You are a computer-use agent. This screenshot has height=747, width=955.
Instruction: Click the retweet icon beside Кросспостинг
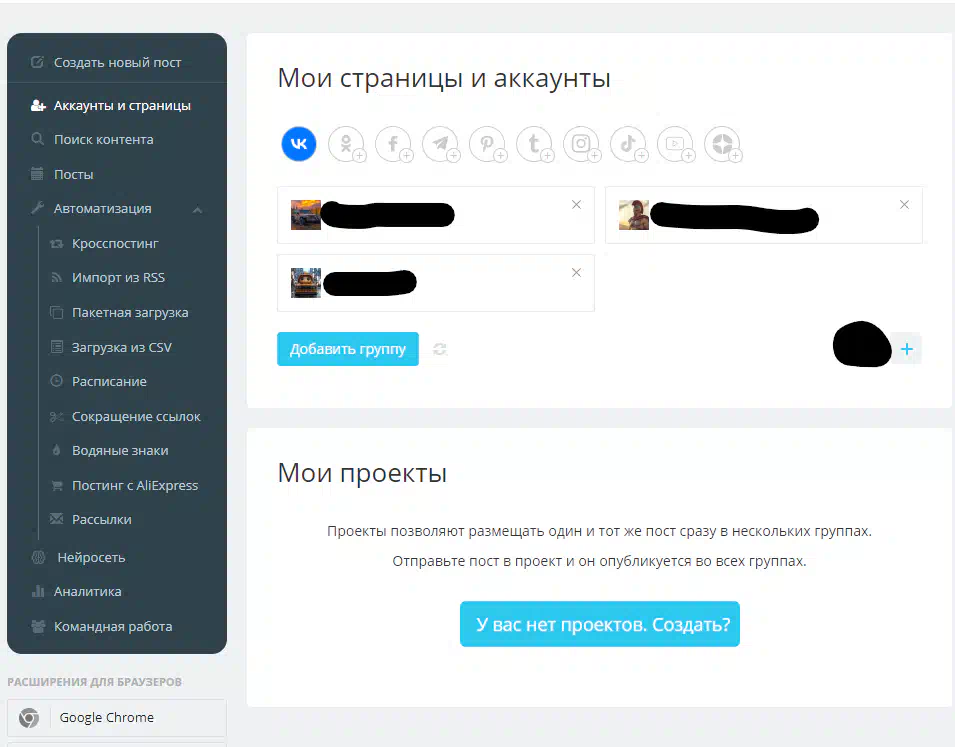56,244
